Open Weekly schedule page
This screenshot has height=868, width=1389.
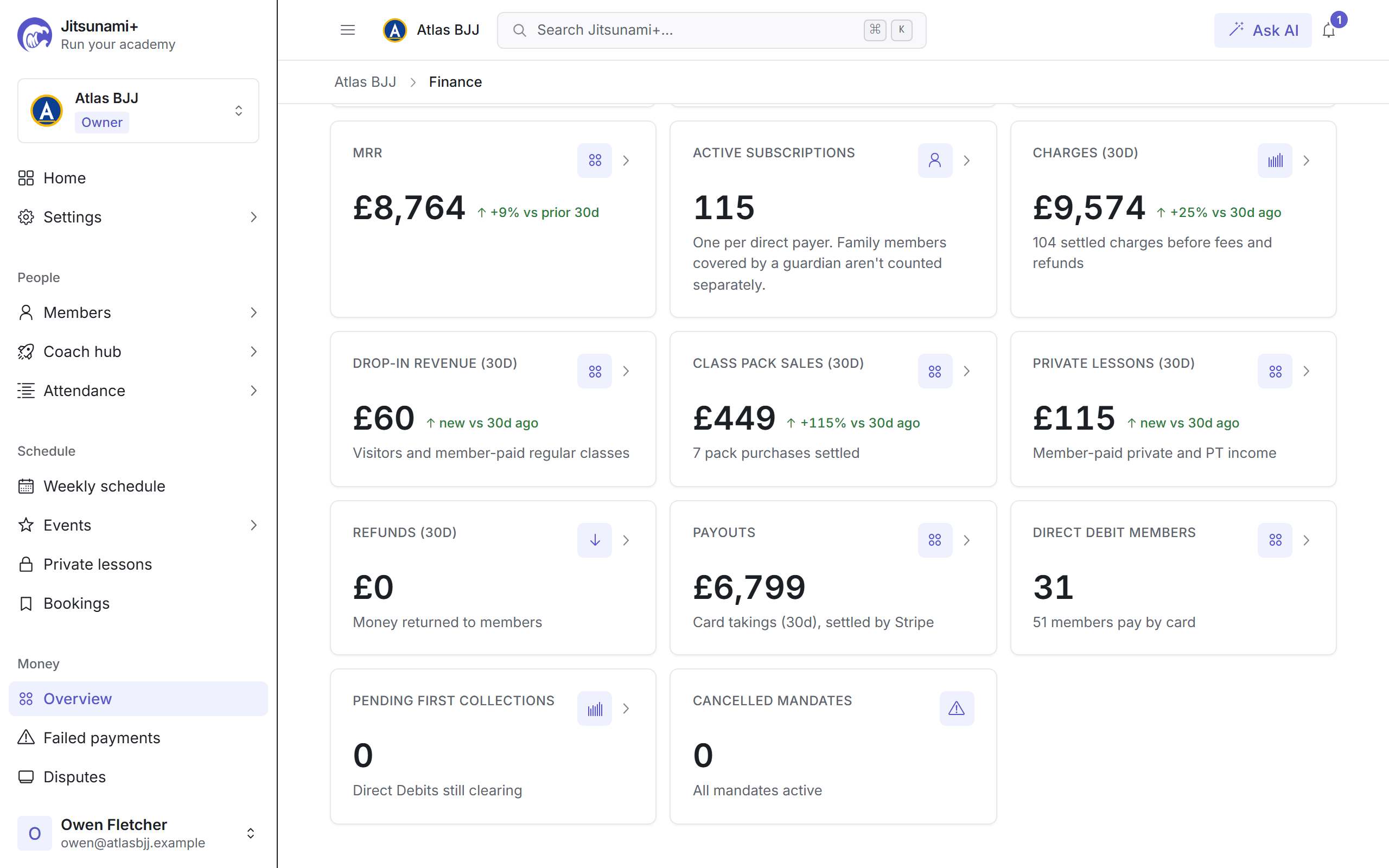138,486
